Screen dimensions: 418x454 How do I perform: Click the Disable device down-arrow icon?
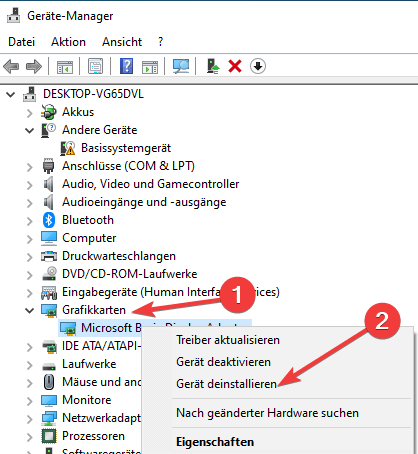258,66
